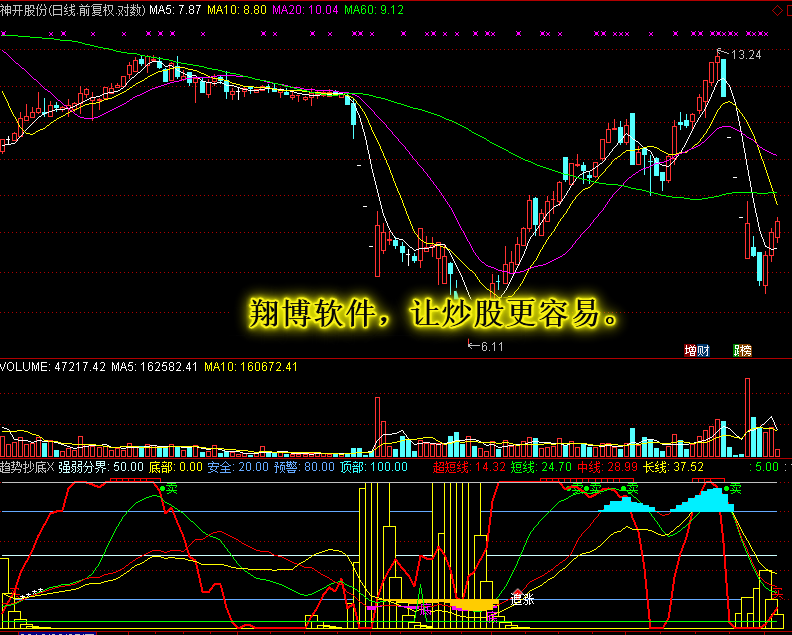Image resolution: width=792 pixels, height=635 pixels.
Task: Click the 底部: 0.00 value
Action: [176, 467]
